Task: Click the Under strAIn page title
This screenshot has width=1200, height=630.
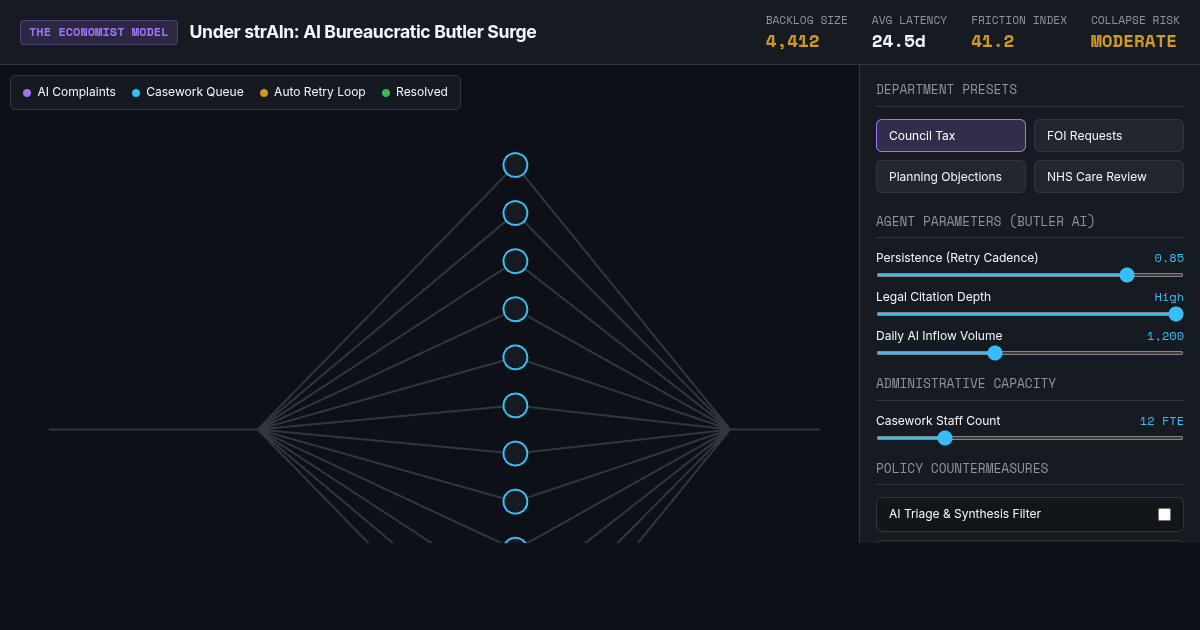Action: [x=363, y=32]
